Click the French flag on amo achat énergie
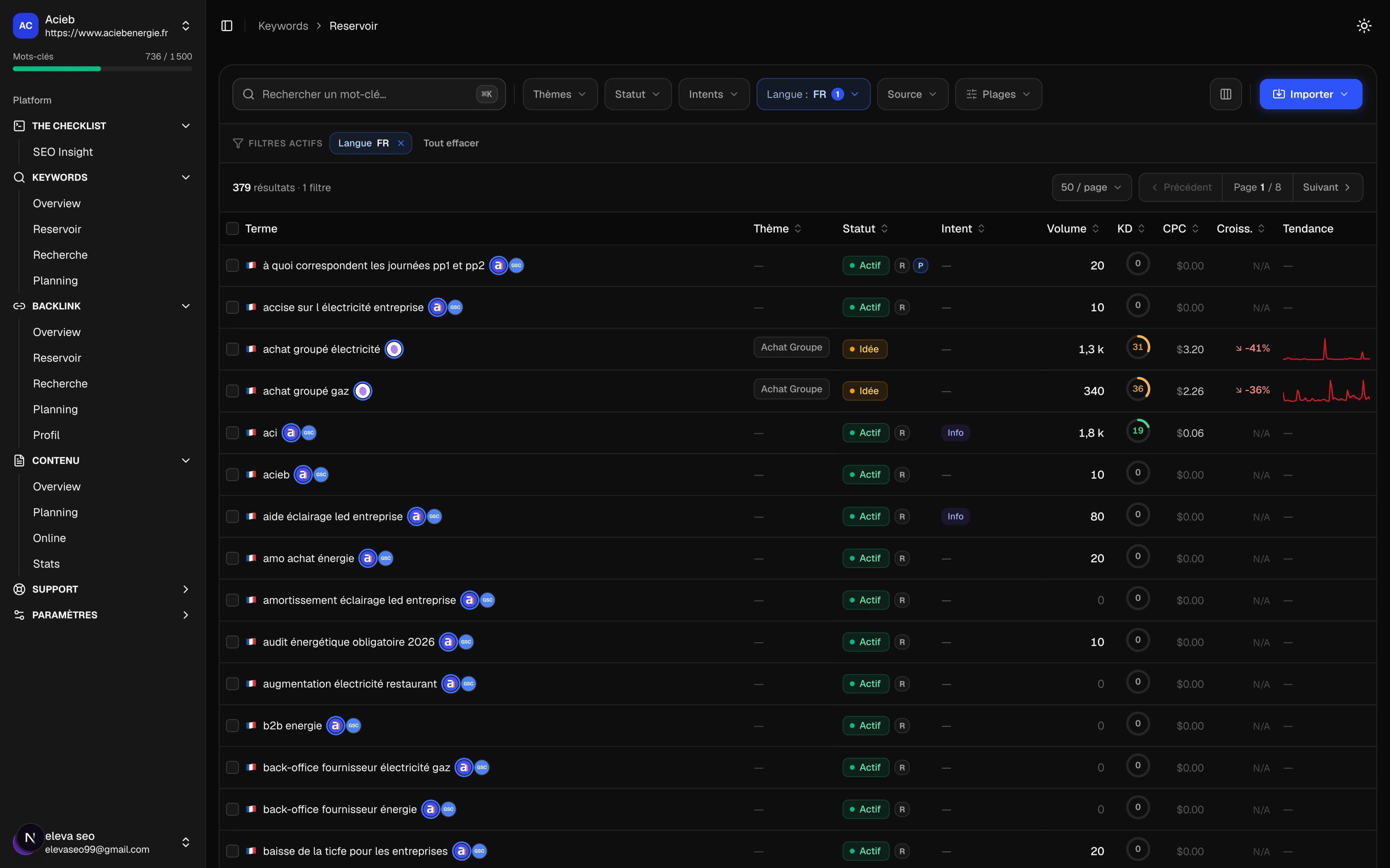This screenshot has width=1390, height=868. [251, 558]
